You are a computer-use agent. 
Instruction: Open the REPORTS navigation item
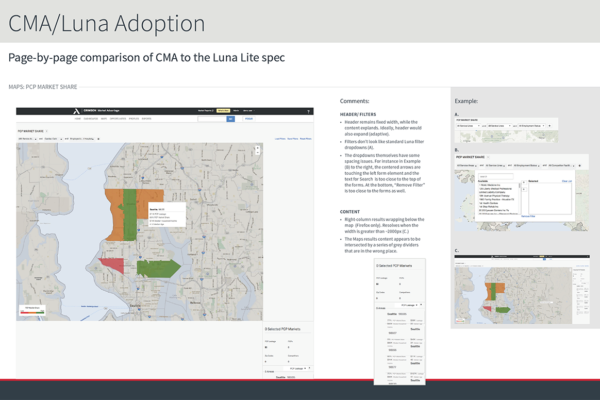click(x=147, y=119)
